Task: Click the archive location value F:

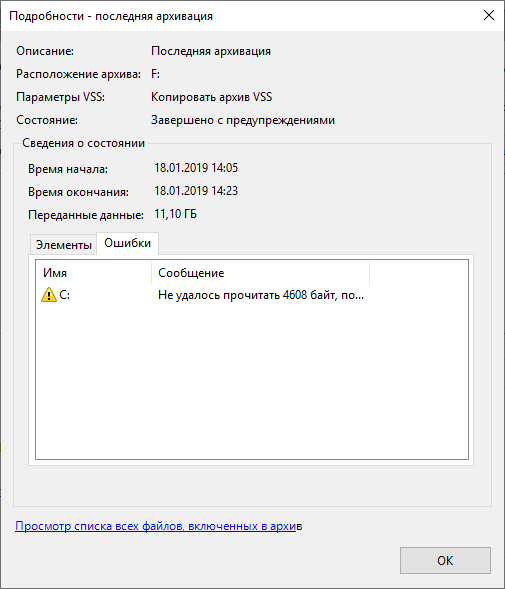Action: pyautogui.click(x=155, y=74)
